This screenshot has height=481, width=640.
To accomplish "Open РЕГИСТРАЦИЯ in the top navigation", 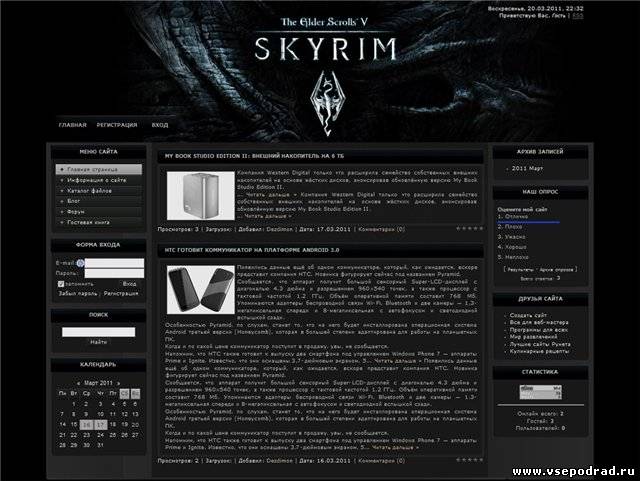I will pos(117,125).
